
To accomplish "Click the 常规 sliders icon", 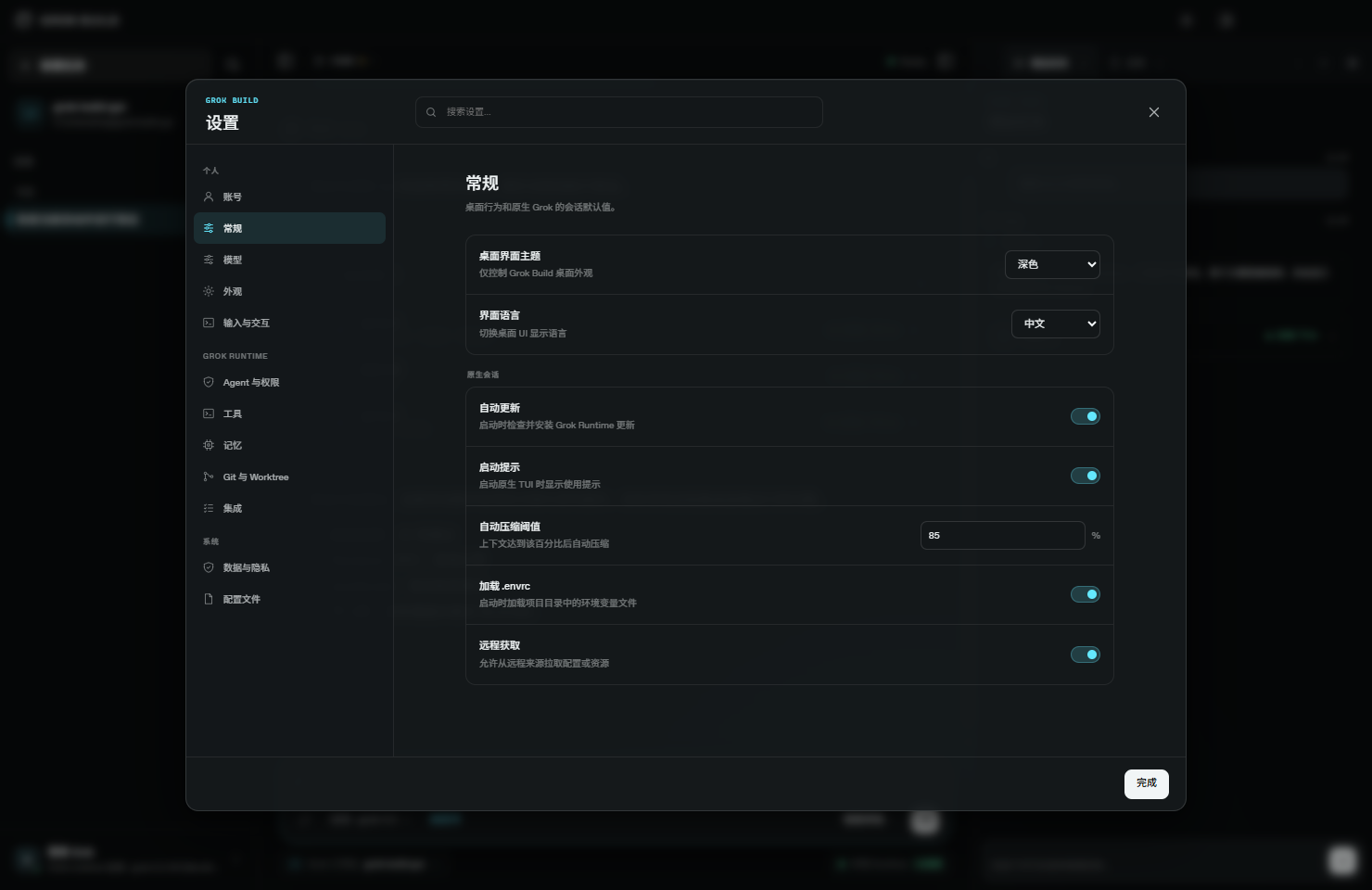I will coord(209,228).
